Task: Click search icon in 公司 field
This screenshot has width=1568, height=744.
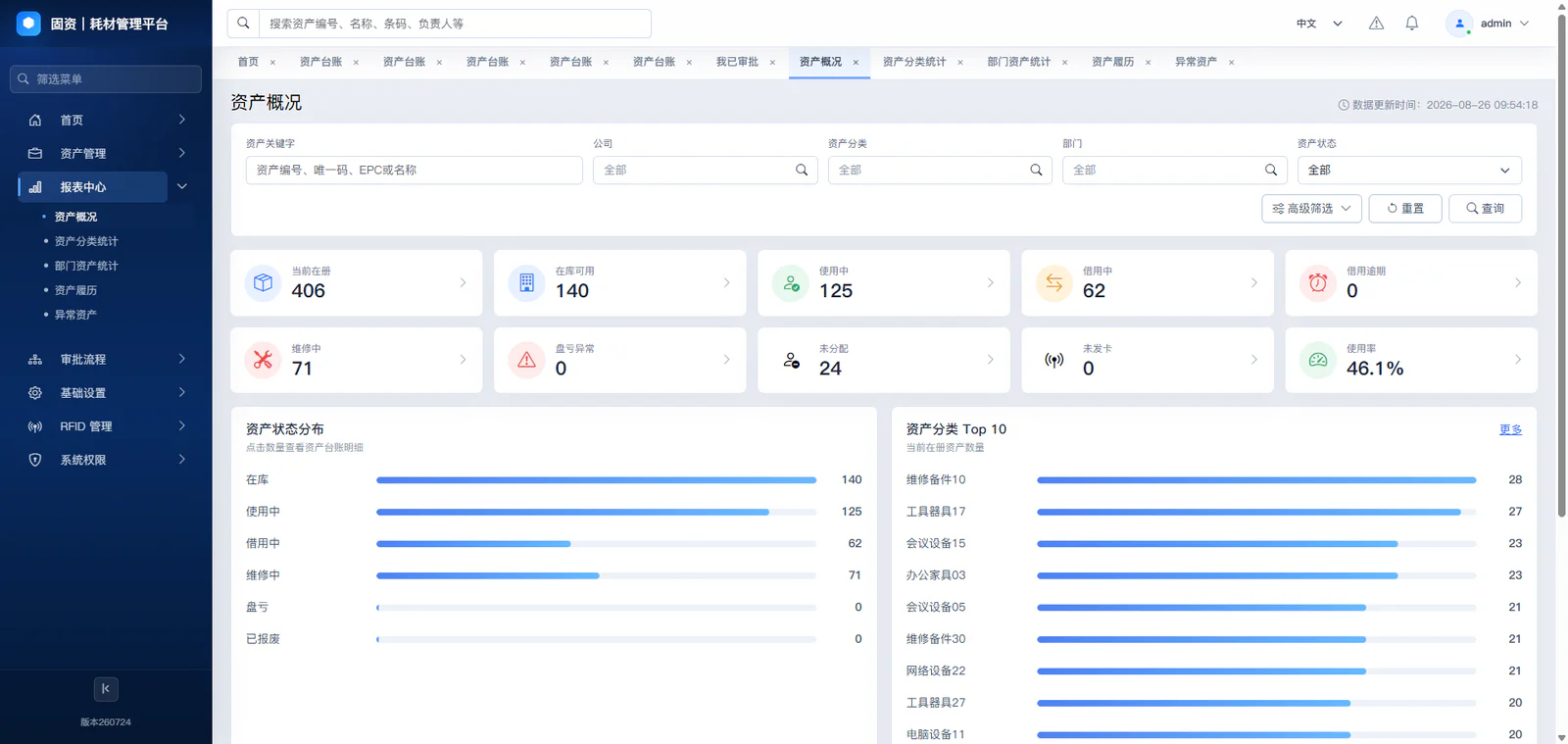Action: point(802,170)
